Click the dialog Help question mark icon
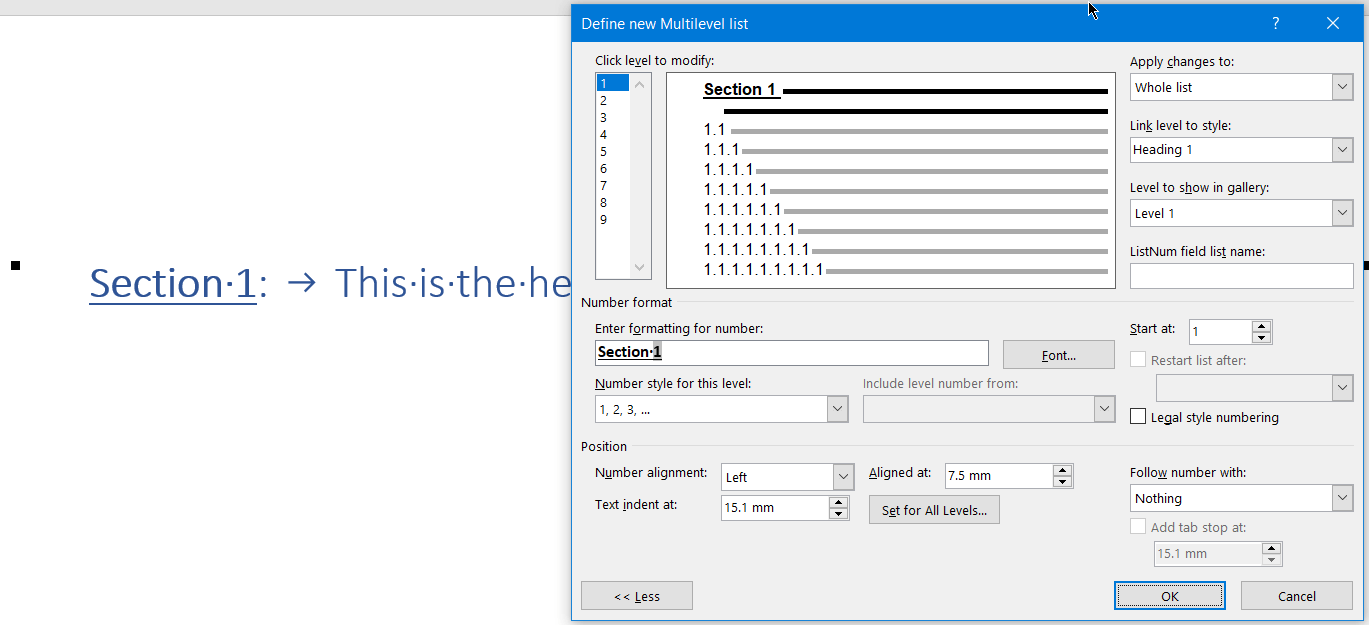The height and width of the screenshot is (625, 1369). tap(1276, 24)
